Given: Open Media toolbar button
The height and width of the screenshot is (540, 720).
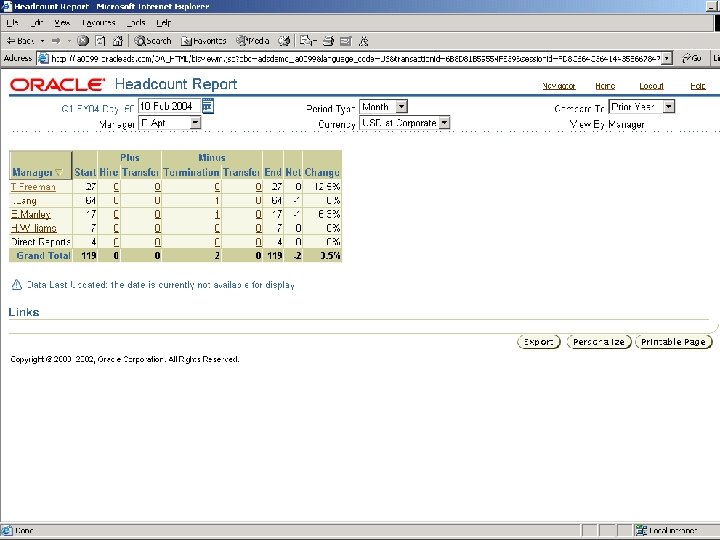Looking at the screenshot, I should (253, 41).
